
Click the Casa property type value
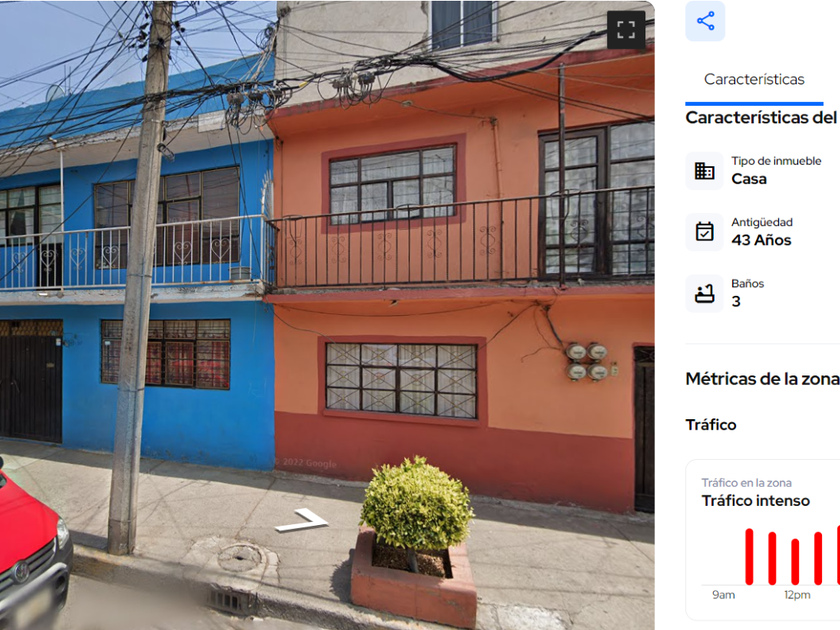749,179
